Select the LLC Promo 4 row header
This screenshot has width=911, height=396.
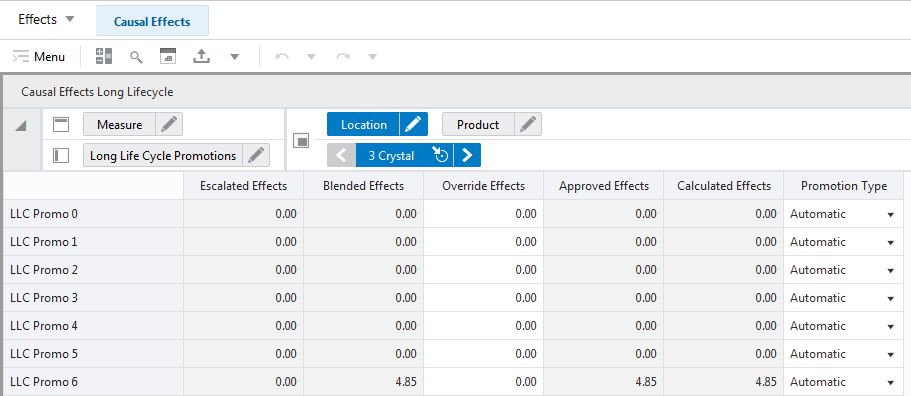click(93, 325)
